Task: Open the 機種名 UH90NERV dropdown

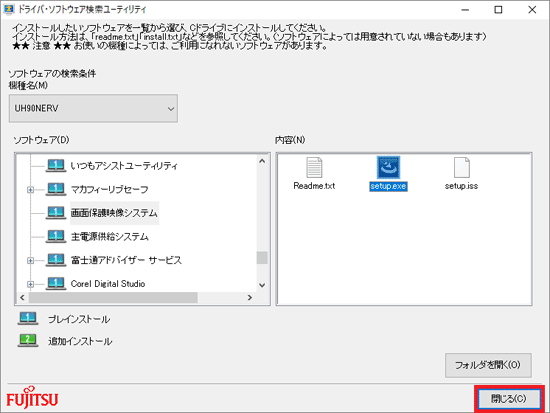Action: (93, 108)
